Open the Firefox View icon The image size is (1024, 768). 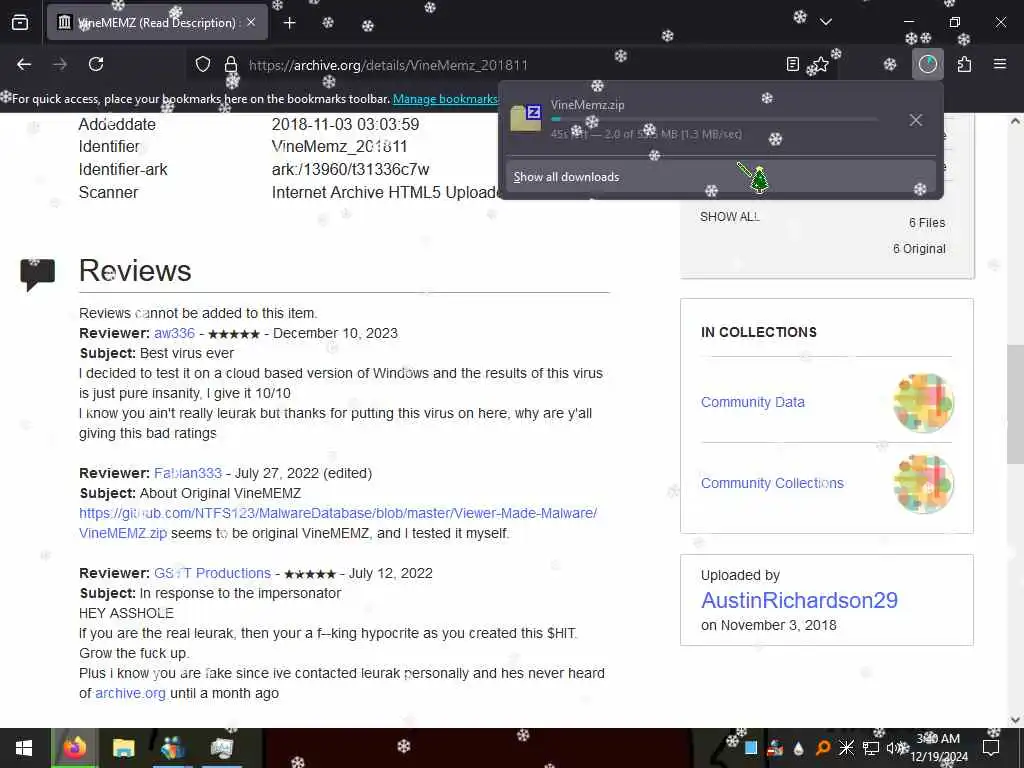[x=20, y=23]
